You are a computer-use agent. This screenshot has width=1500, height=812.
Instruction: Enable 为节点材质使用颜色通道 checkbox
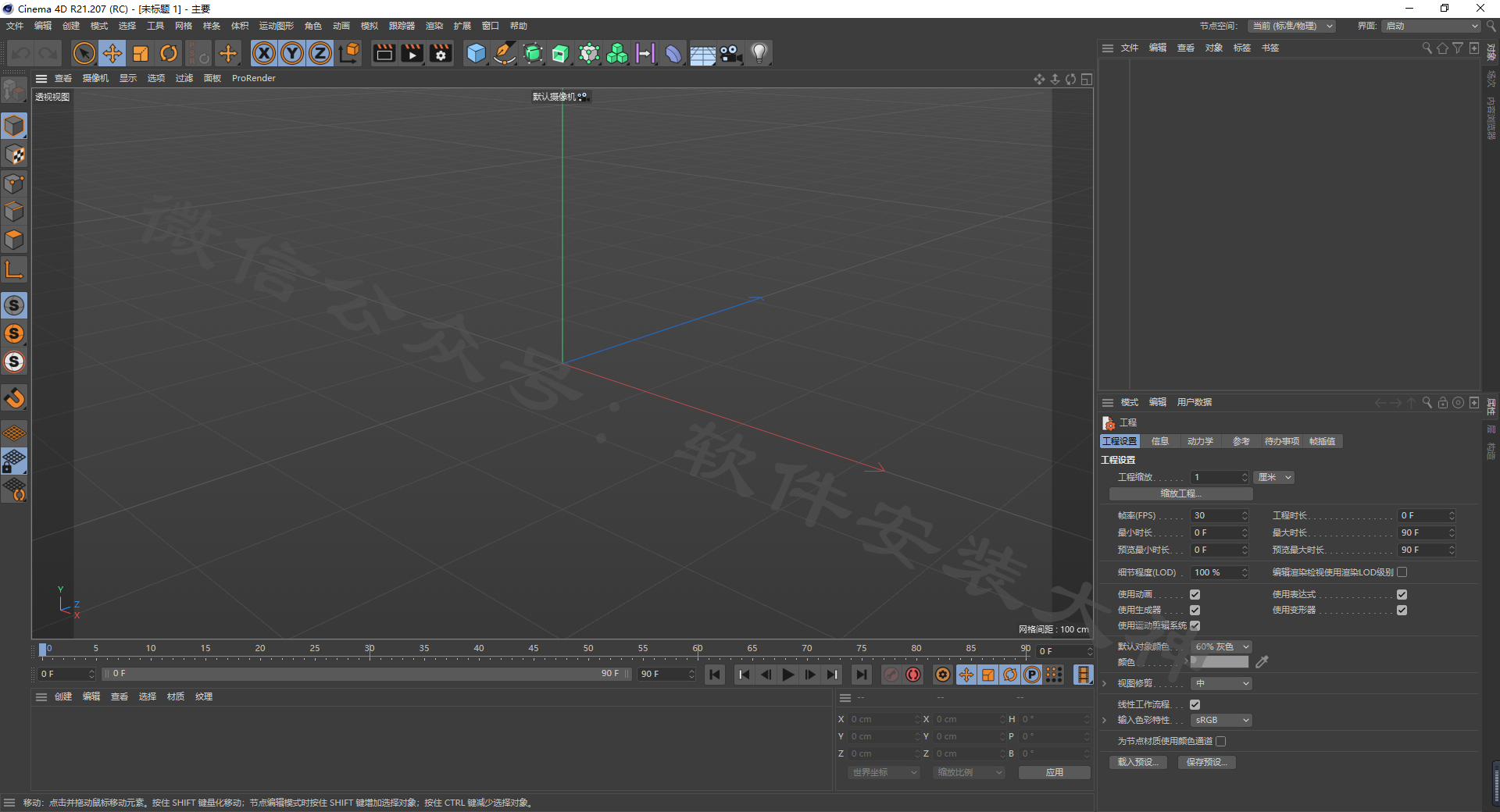click(1220, 741)
